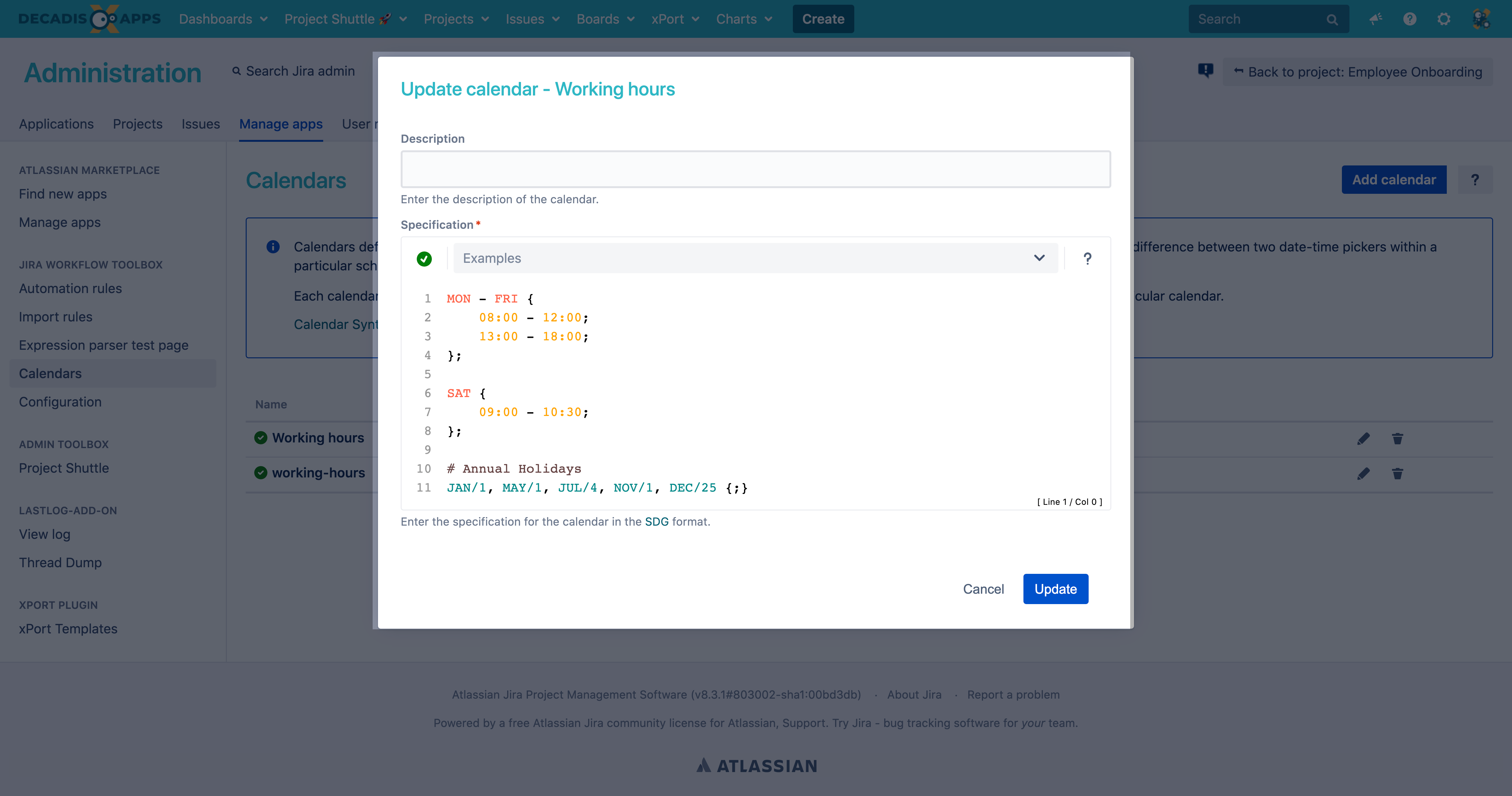Click the green validation check icon in editor
The height and width of the screenshot is (796, 1512).
pyautogui.click(x=424, y=258)
